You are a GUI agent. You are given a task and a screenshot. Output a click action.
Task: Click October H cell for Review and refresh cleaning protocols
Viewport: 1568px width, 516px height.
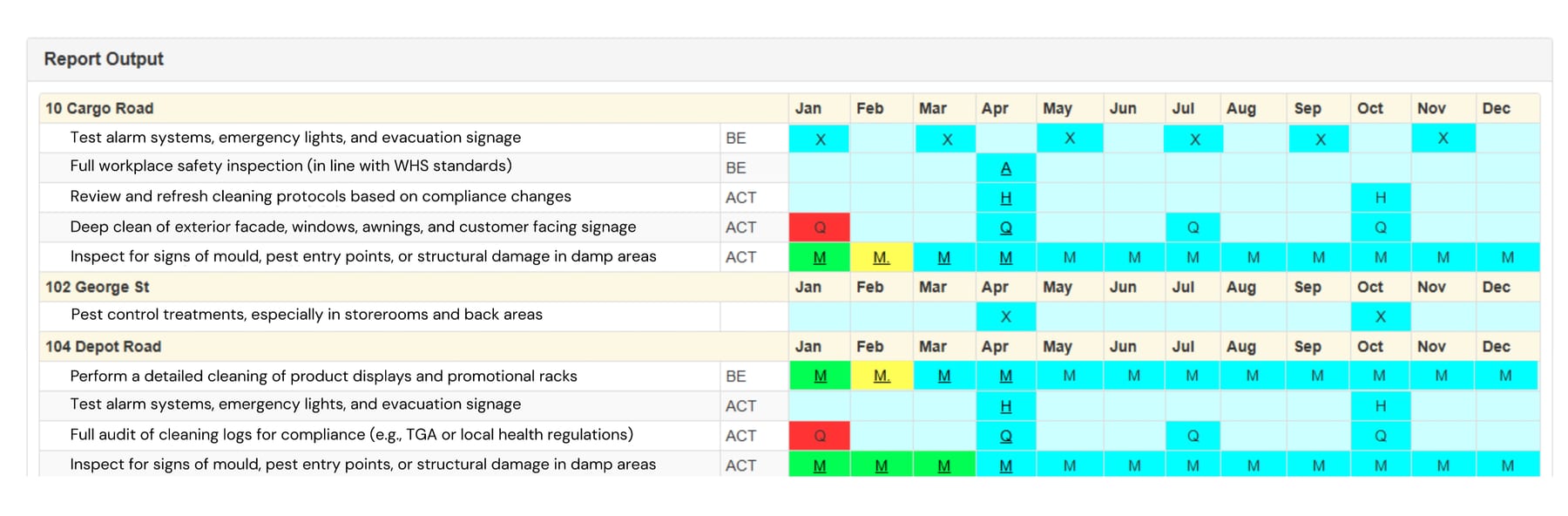[1381, 198]
